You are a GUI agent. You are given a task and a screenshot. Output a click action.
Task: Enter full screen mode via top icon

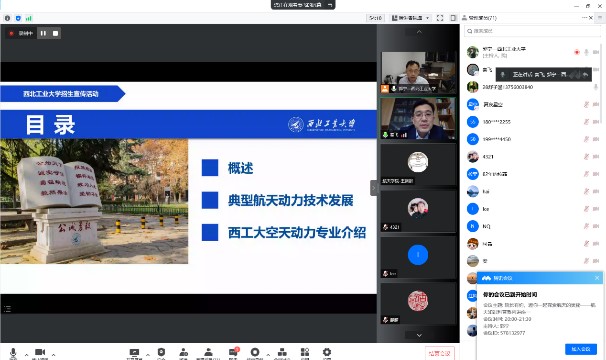tap(440, 18)
